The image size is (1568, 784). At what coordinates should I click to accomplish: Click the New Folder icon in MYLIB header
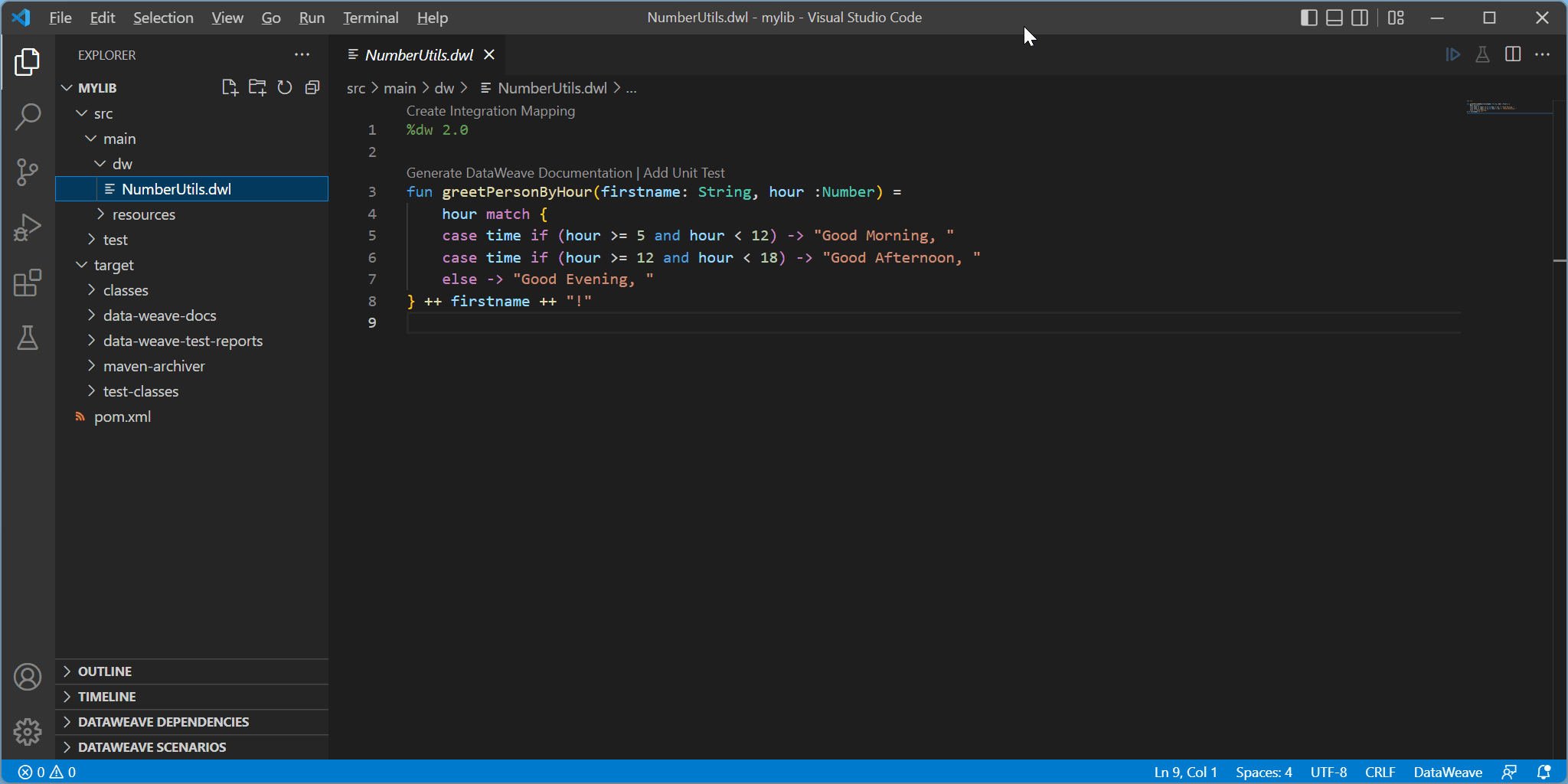click(257, 87)
